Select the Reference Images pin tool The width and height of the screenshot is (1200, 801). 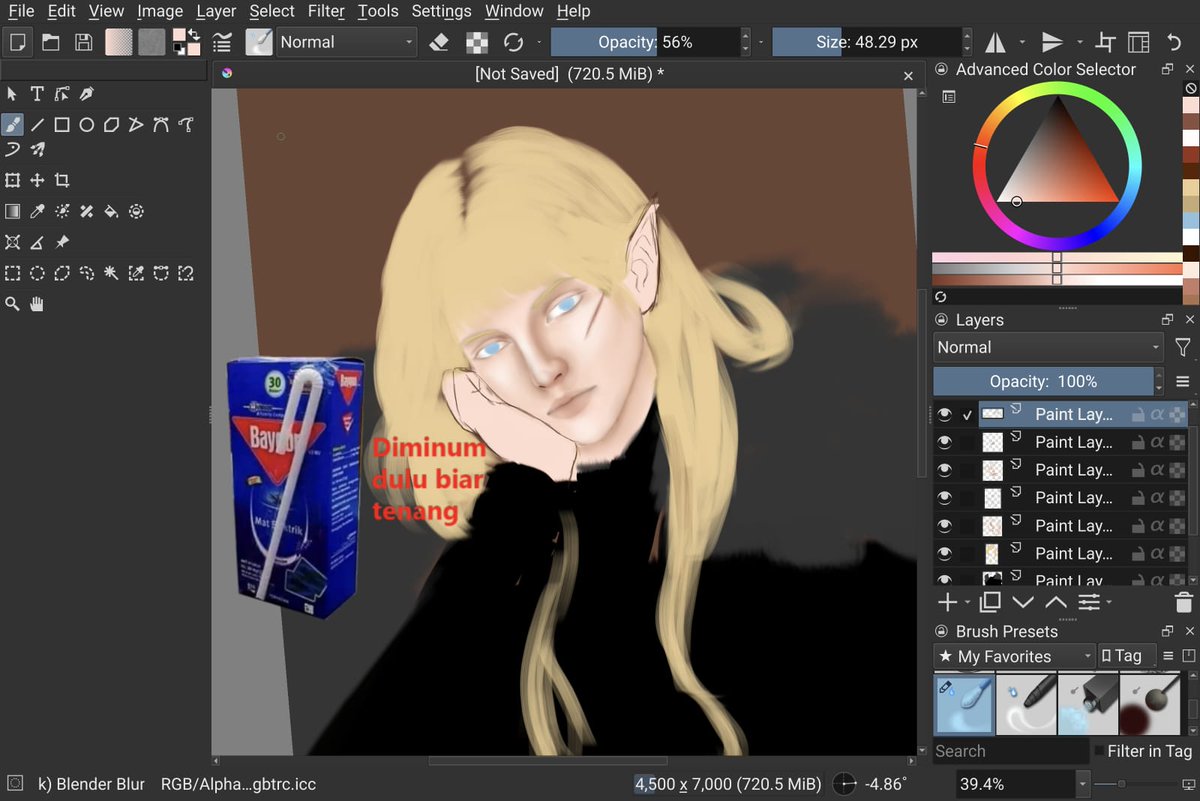coord(62,242)
